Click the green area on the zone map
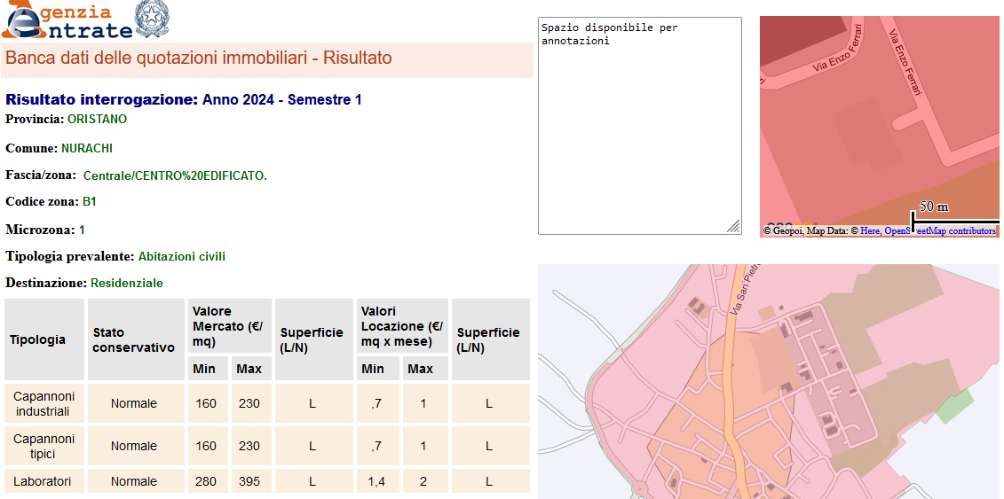The image size is (1004, 499). (x=954, y=406)
